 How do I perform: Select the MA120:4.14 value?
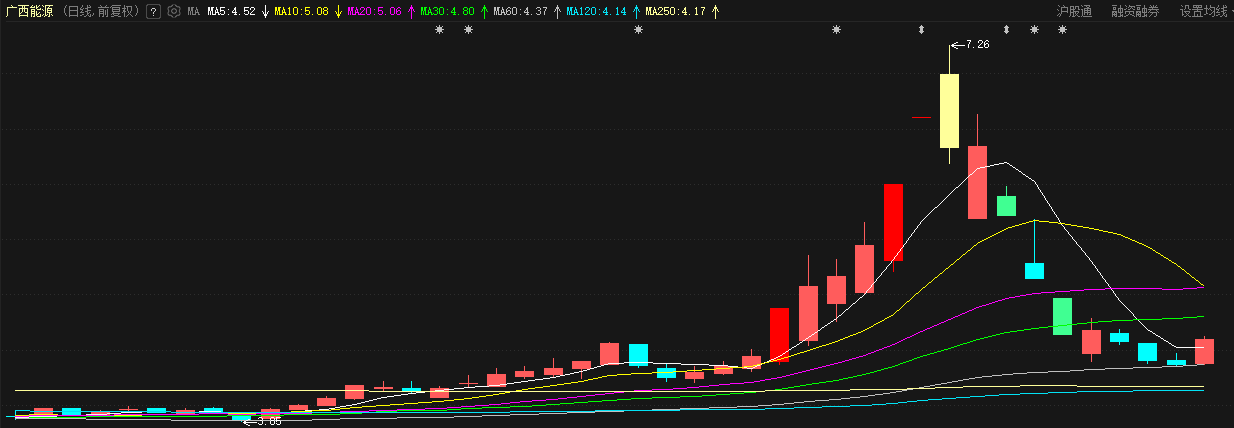pos(596,12)
